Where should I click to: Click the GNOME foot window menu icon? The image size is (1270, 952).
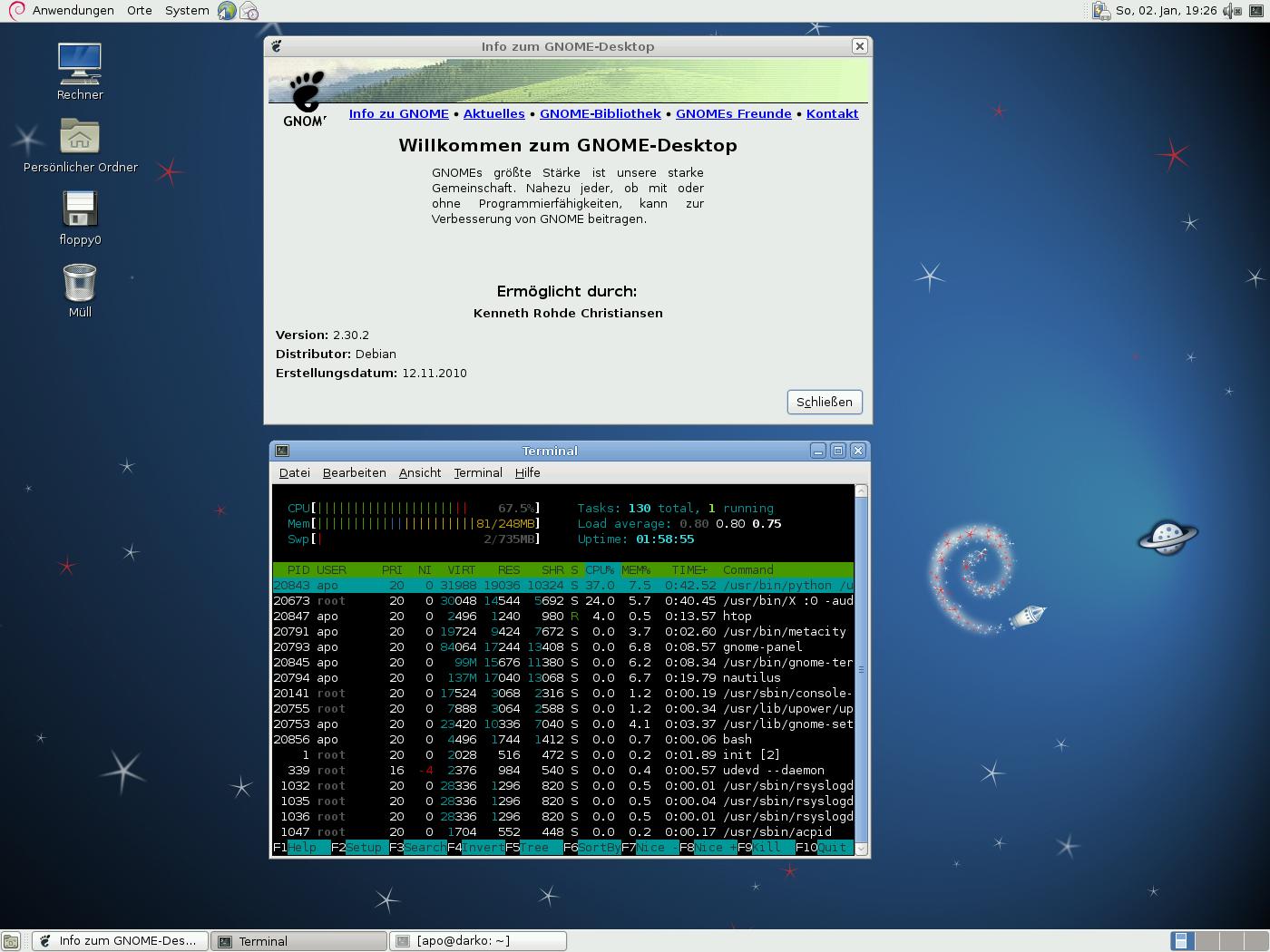pos(277,46)
